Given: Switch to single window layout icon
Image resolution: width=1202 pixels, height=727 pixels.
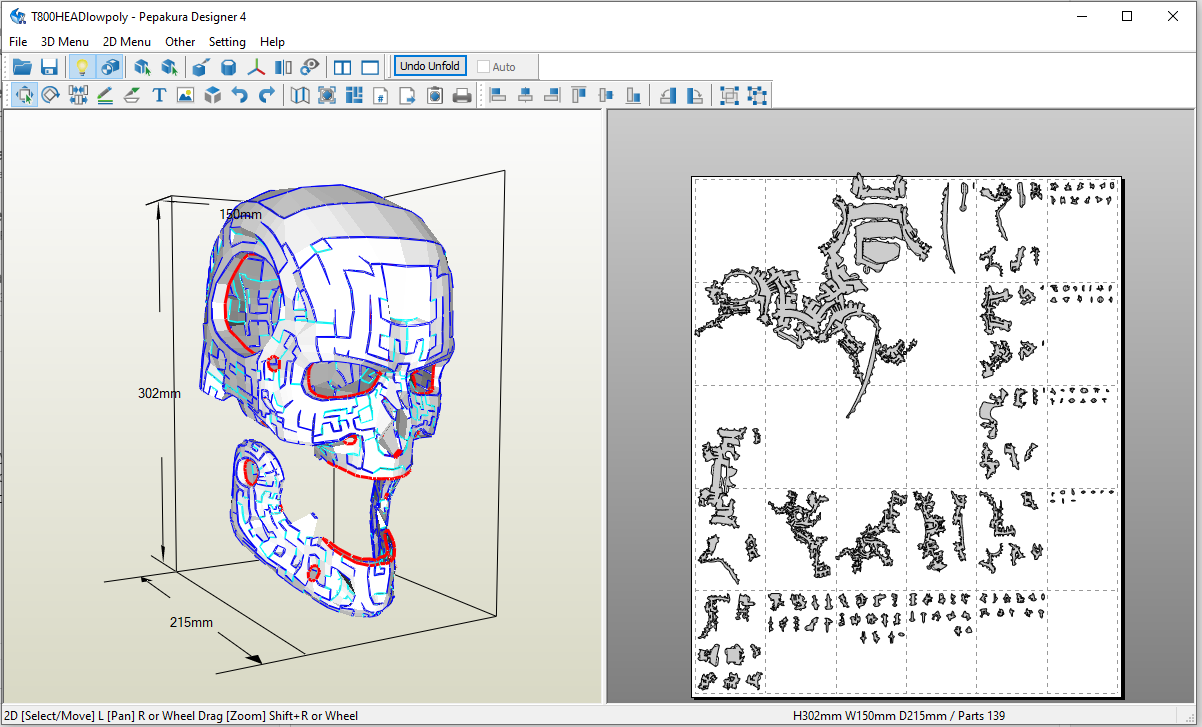Looking at the screenshot, I should tap(370, 67).
